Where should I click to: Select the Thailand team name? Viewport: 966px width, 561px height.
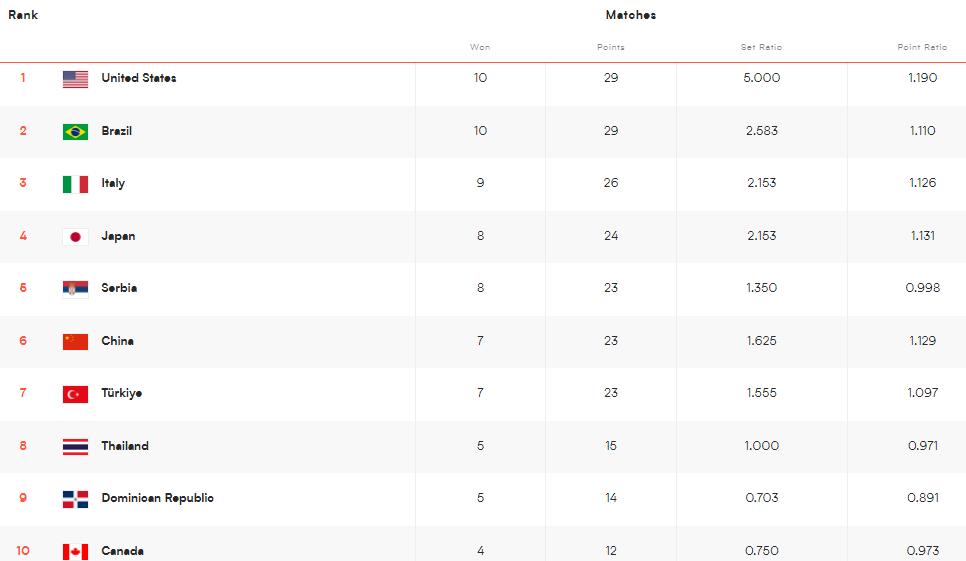click(125, 446)
